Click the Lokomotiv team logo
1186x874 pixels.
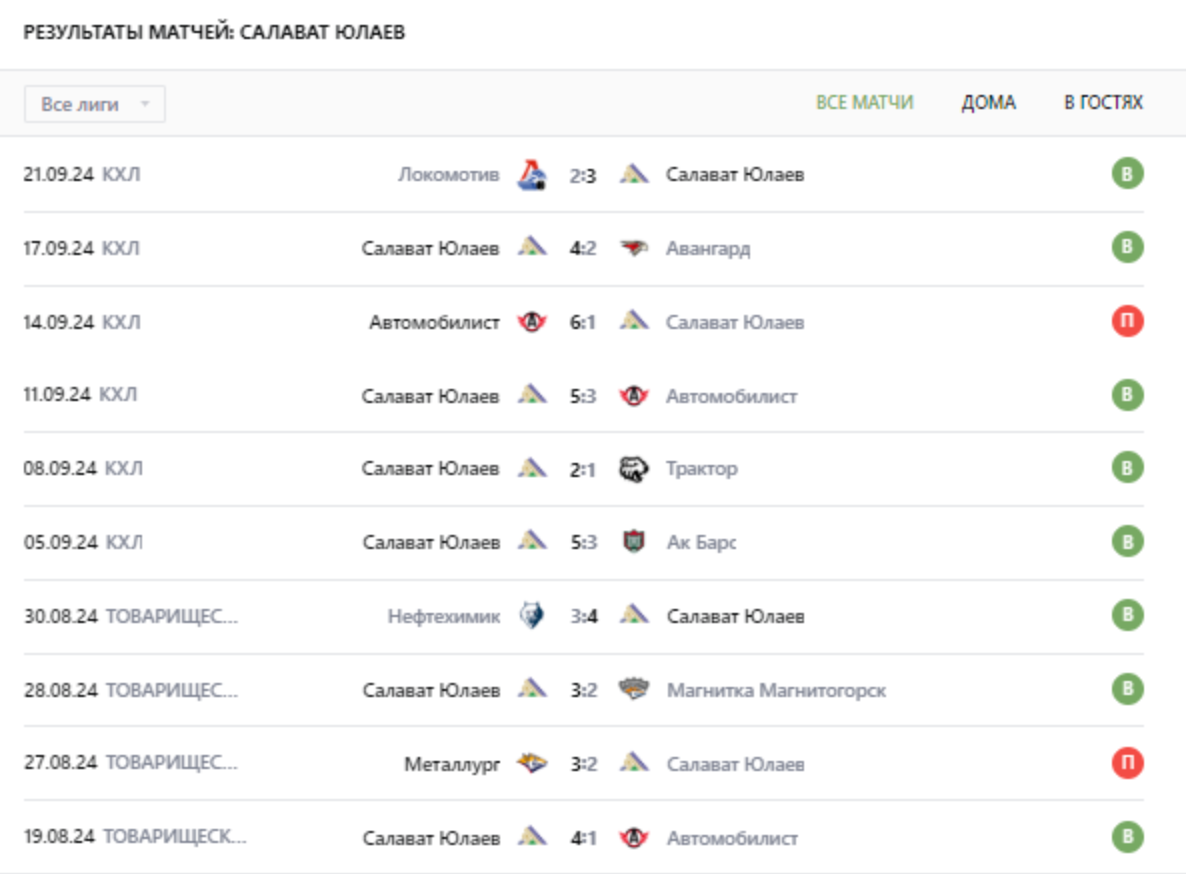click(532, 175)
